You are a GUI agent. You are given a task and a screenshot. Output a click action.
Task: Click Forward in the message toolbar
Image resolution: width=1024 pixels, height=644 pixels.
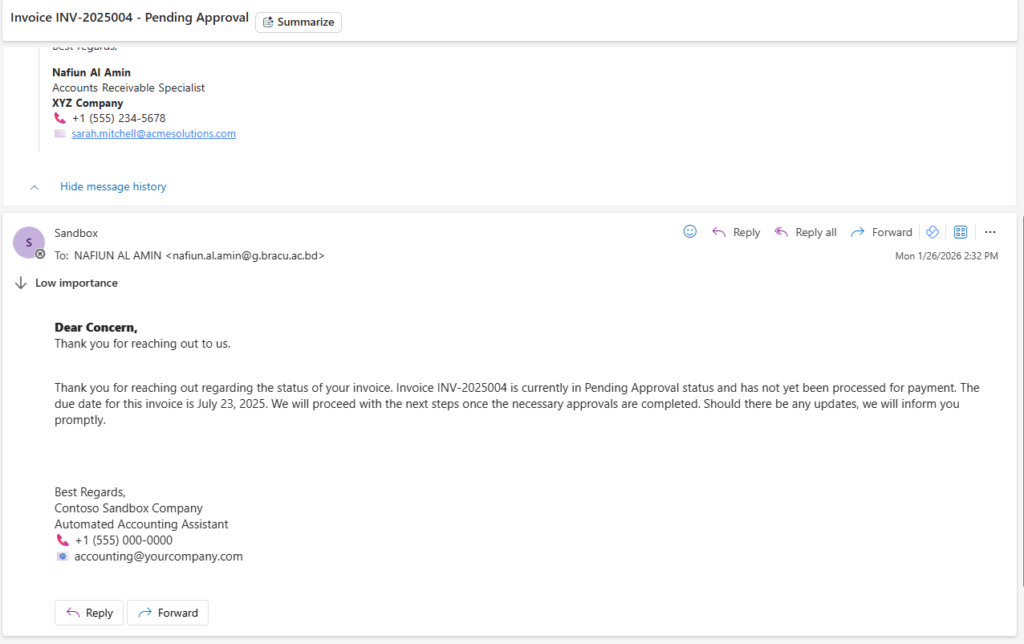881,232
